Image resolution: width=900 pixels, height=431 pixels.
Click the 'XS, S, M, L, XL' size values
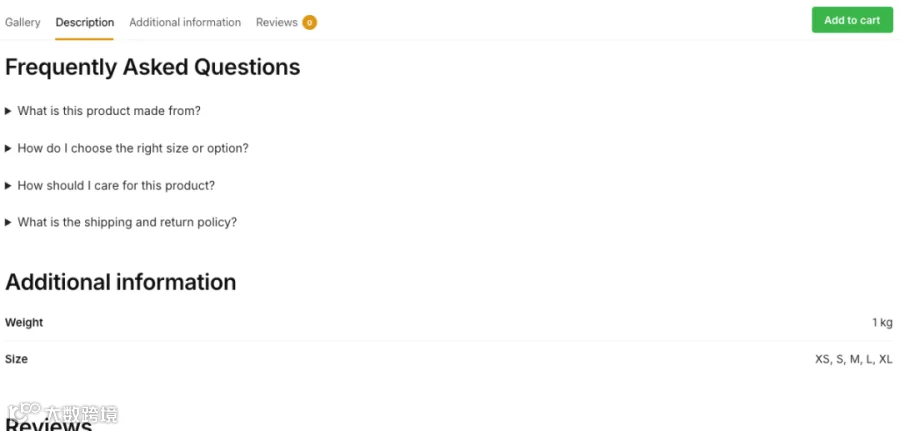coord(854,359)
